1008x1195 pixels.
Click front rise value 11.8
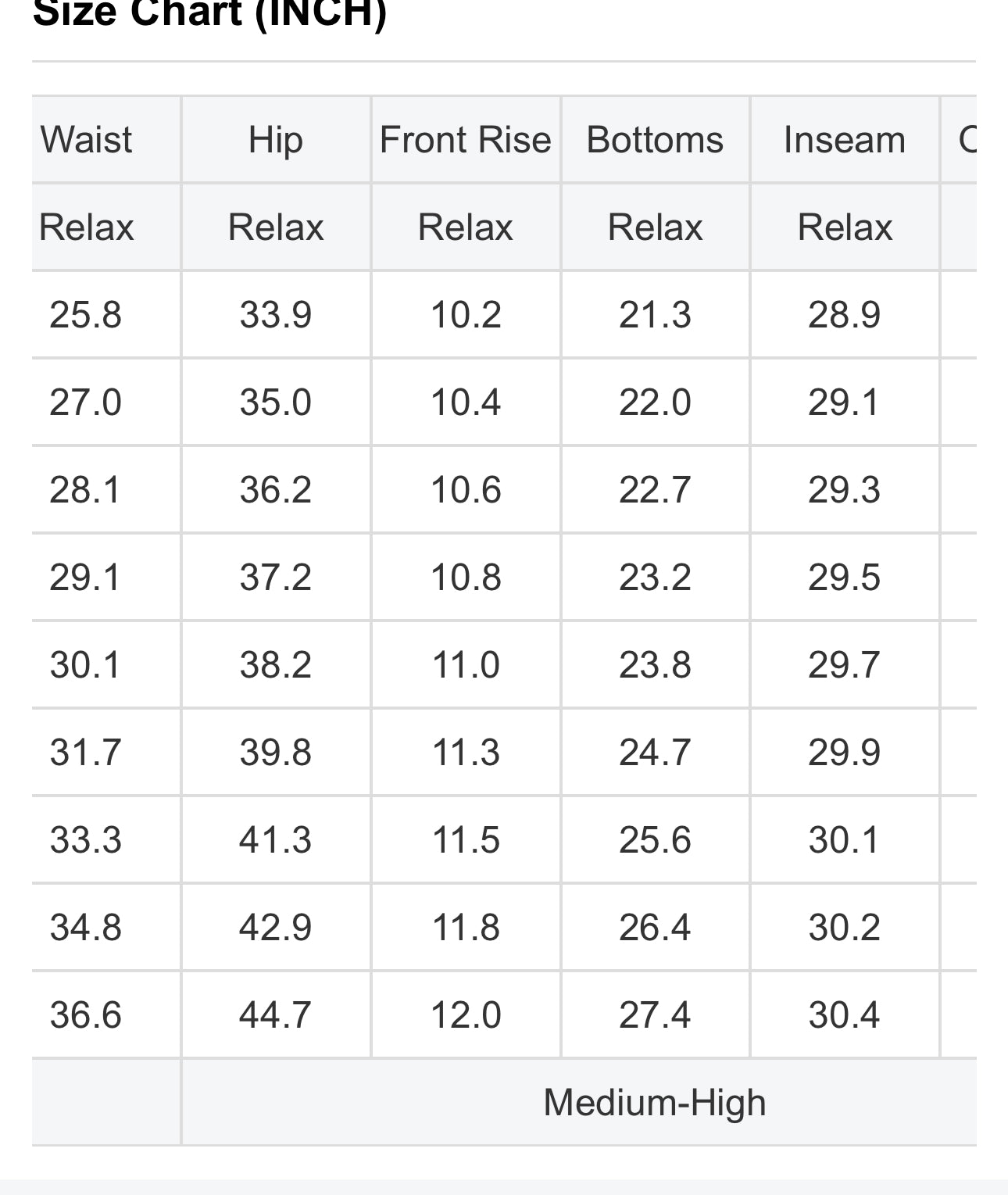point(466,928)
